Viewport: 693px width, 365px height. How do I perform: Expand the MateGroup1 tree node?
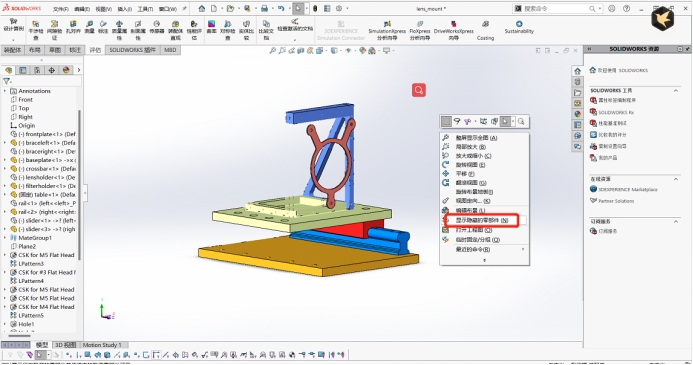[x=5, y=238]
